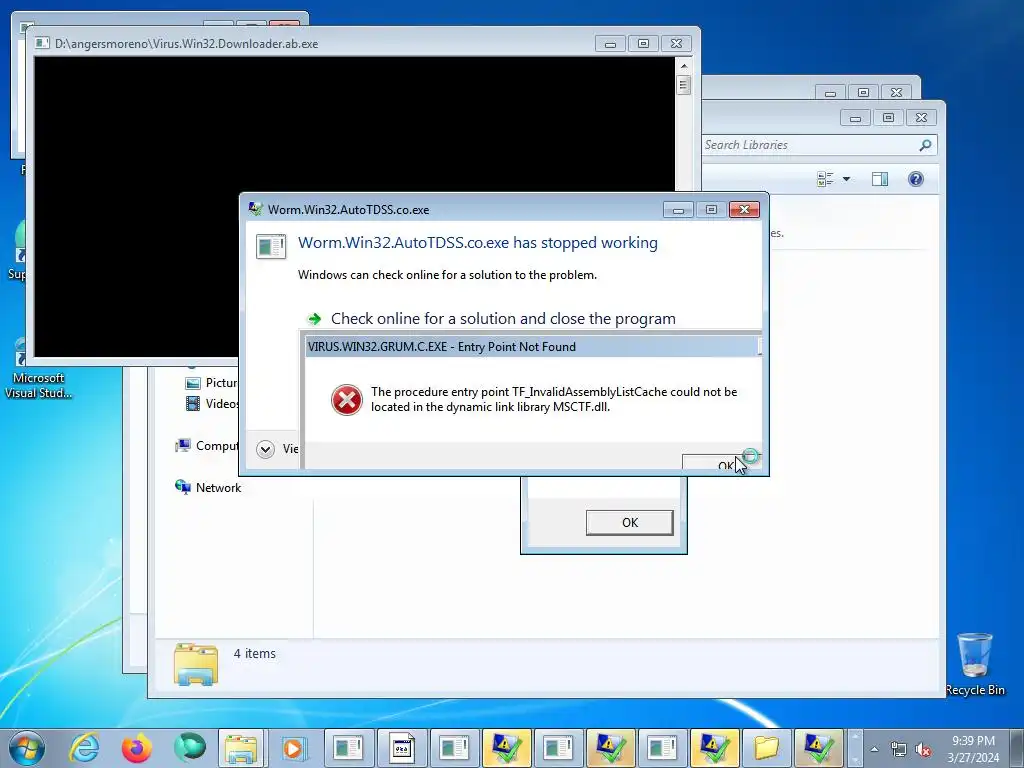Click VIRUS.WIN32.GRUM.C.EXE dialog title bar

pyautogui.click(x=532, y=347)
